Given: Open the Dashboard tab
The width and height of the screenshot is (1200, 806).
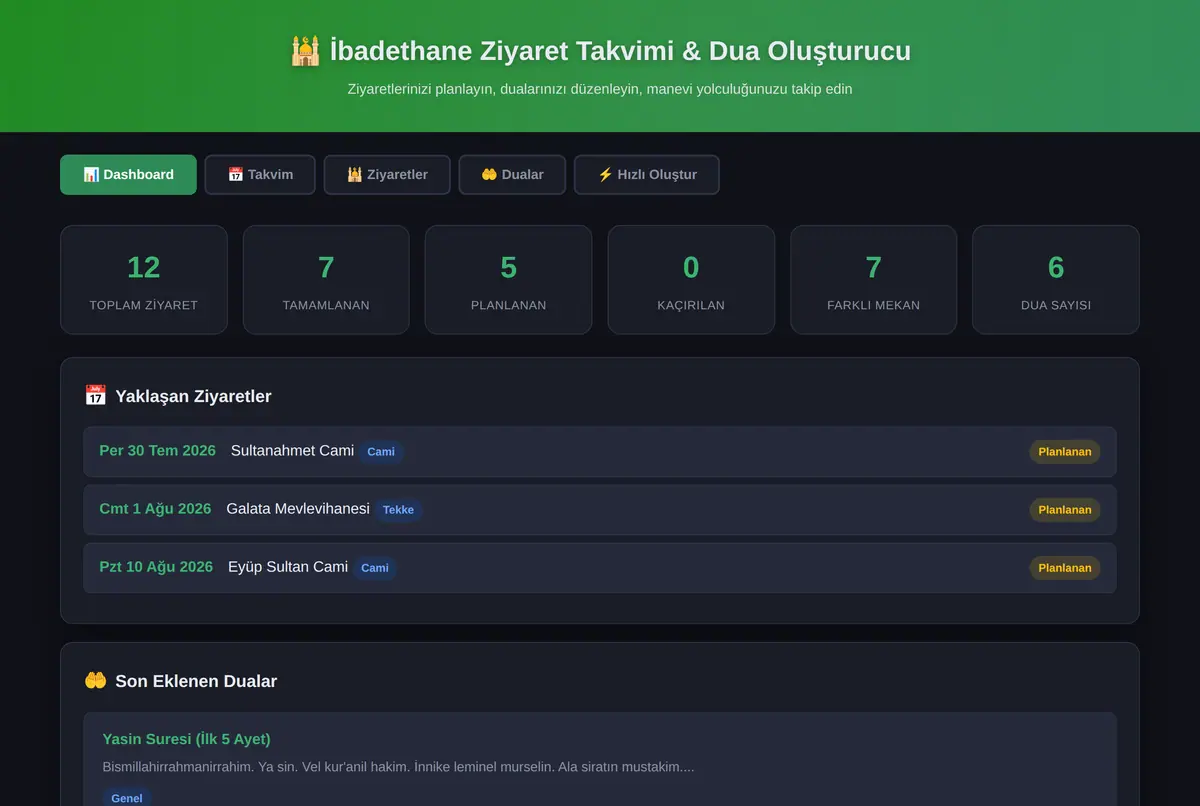Looking at the screenshot, I should click(128, 174).
